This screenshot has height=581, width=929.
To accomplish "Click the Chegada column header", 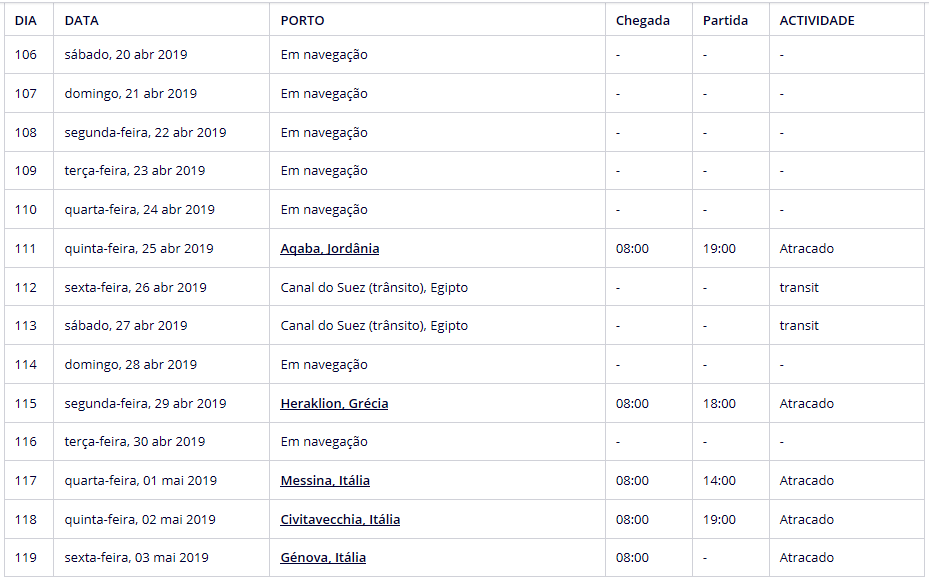I will click(643, 20).
